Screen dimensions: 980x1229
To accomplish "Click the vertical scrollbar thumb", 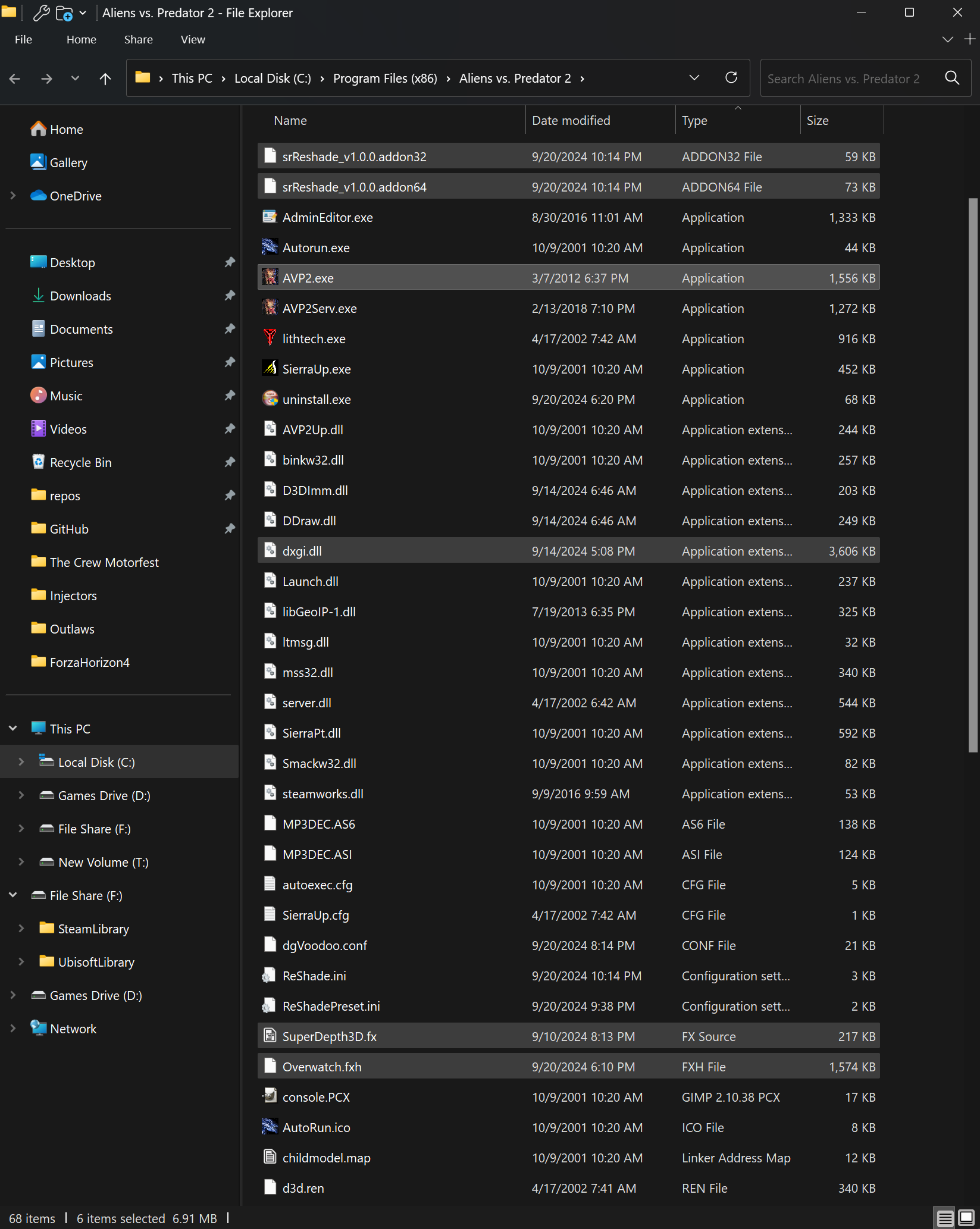I will [973, 476].
